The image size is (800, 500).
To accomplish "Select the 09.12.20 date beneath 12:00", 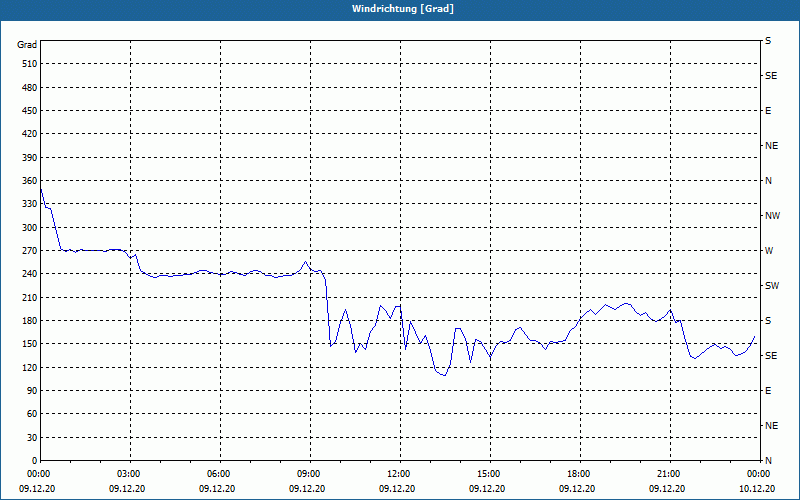I will tap(397, 488).
